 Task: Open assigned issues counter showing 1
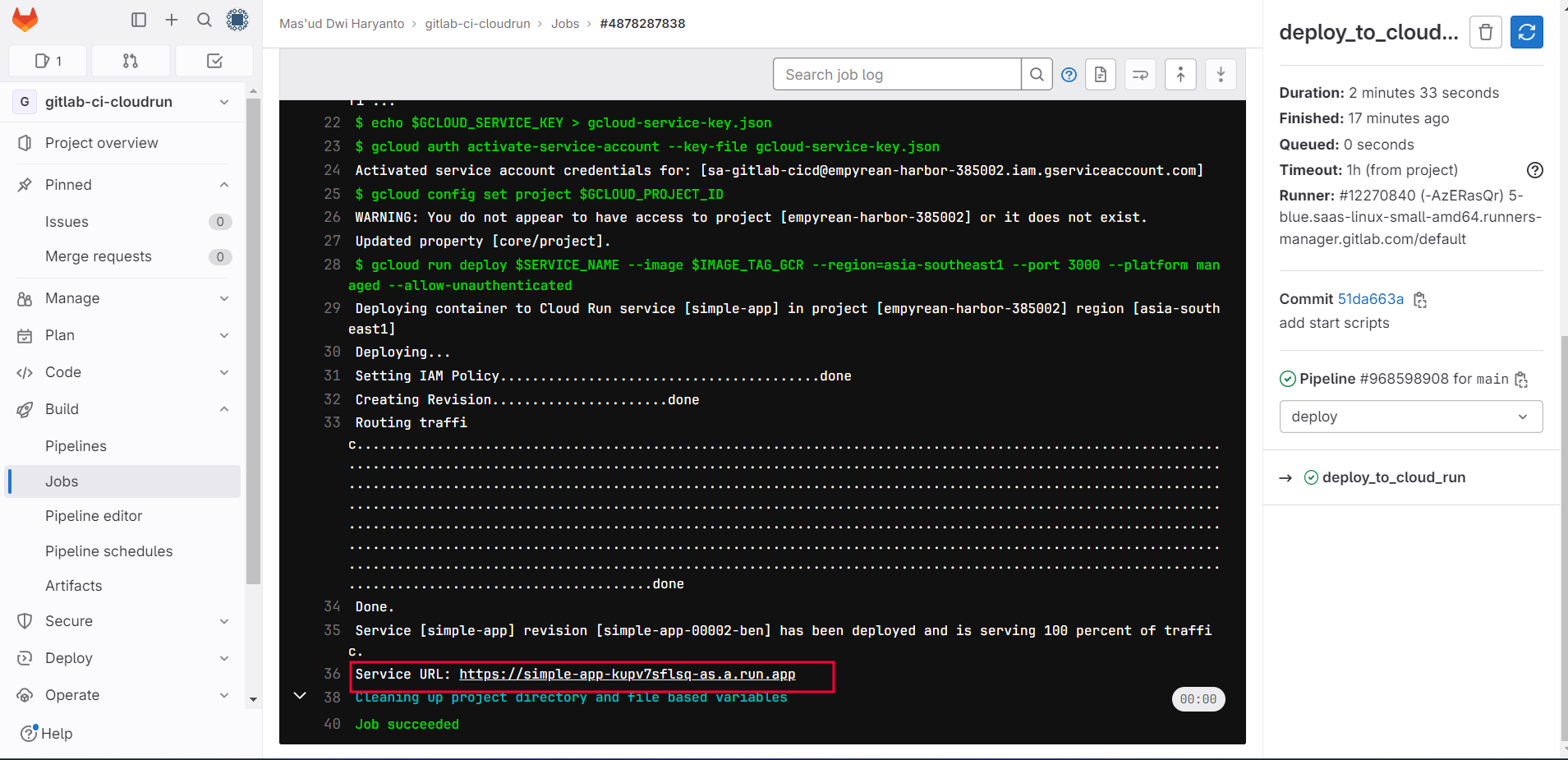click(x=48, y=61)
